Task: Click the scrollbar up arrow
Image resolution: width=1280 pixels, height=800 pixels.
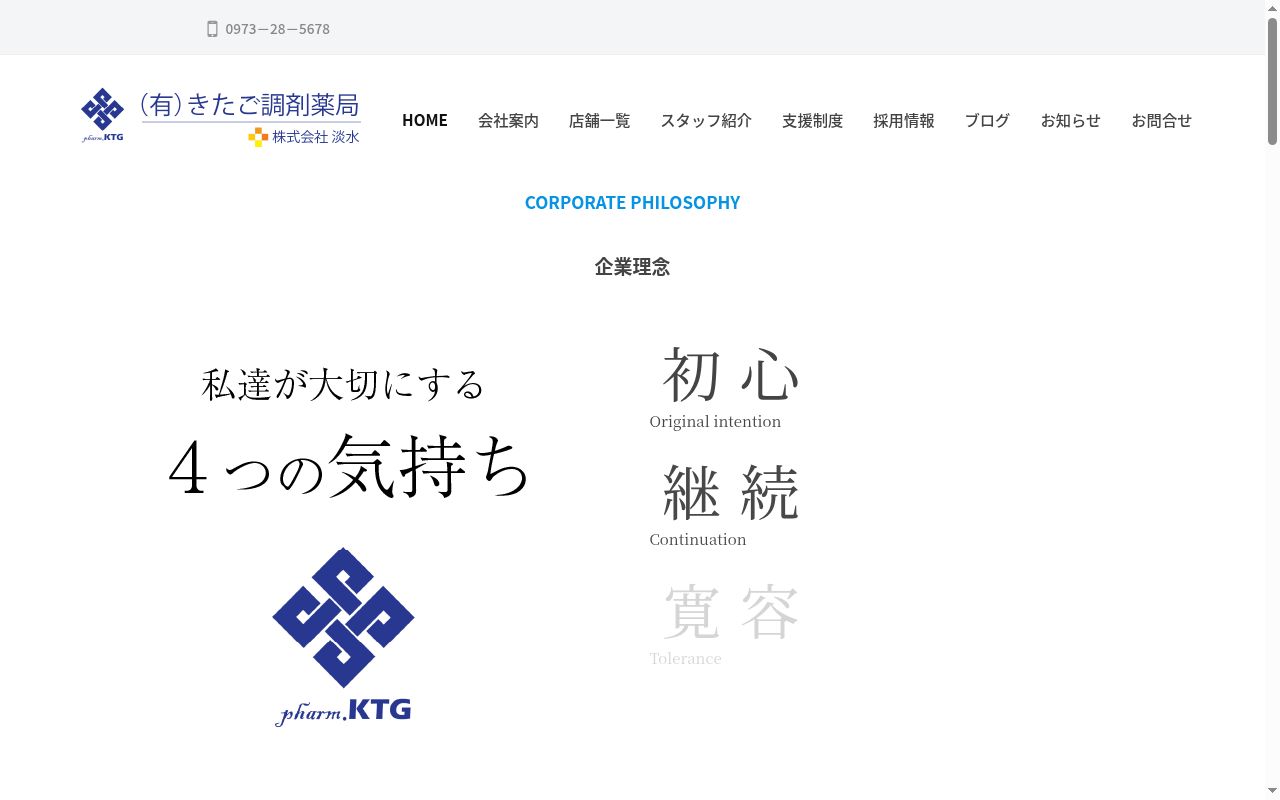Action: [x=1272, y=7]
